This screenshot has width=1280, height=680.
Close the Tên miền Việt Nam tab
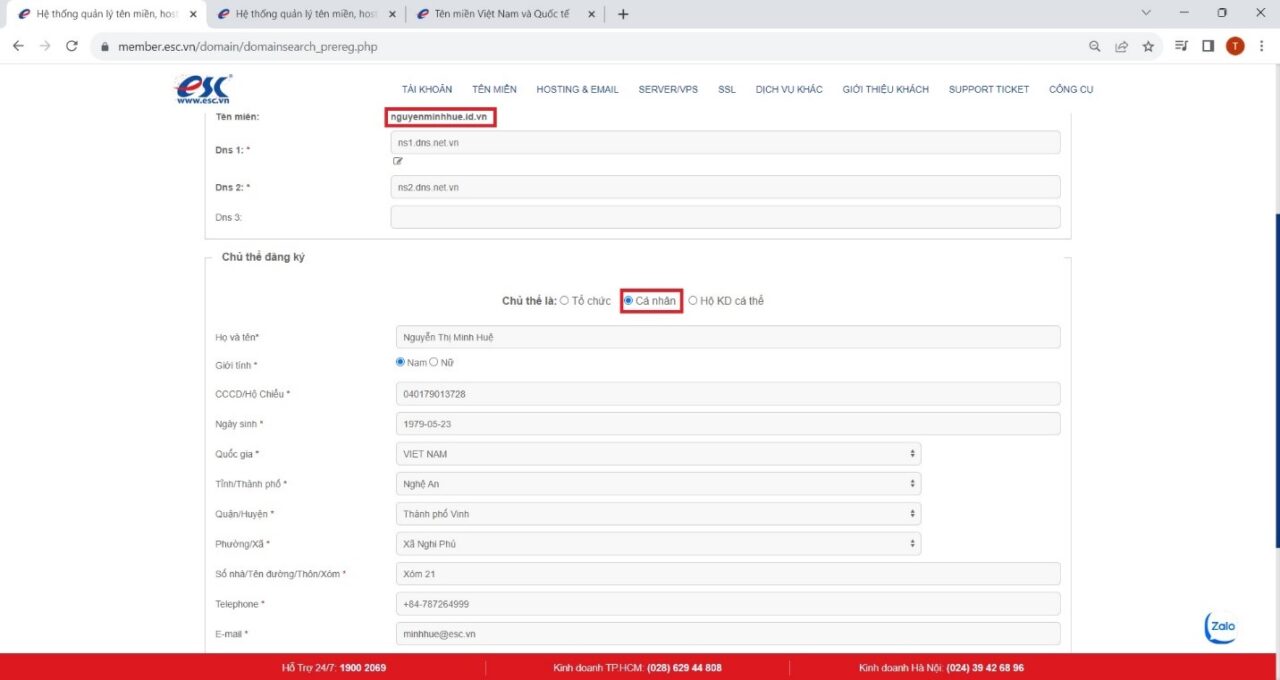(592, 15)
